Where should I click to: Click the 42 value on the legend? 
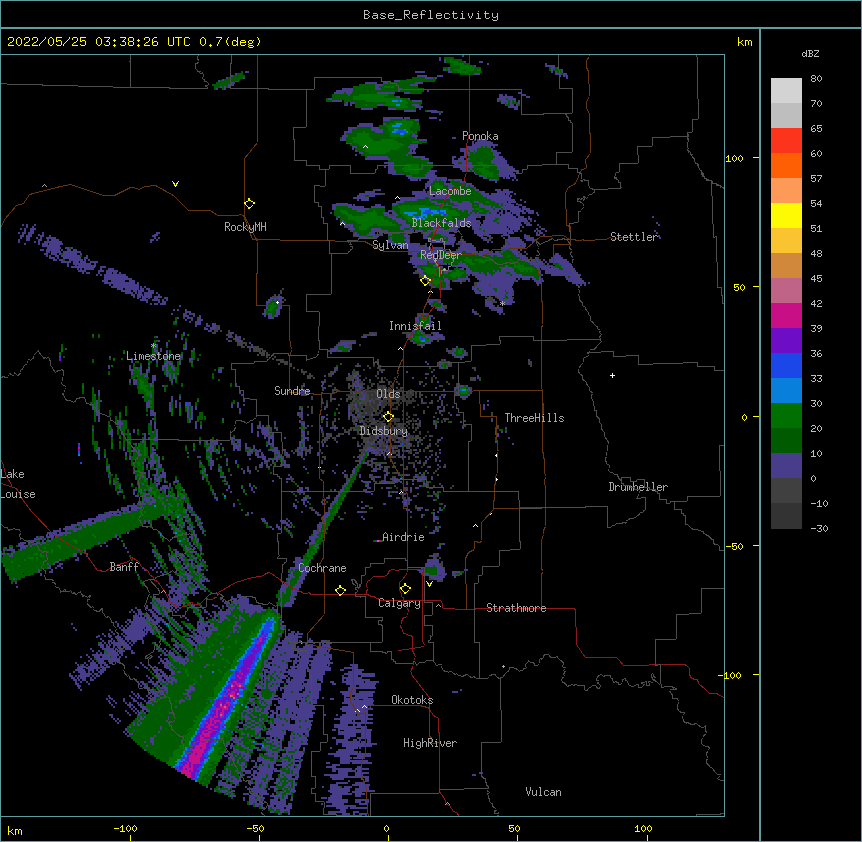pyautogui.click(x=816, y=303)
